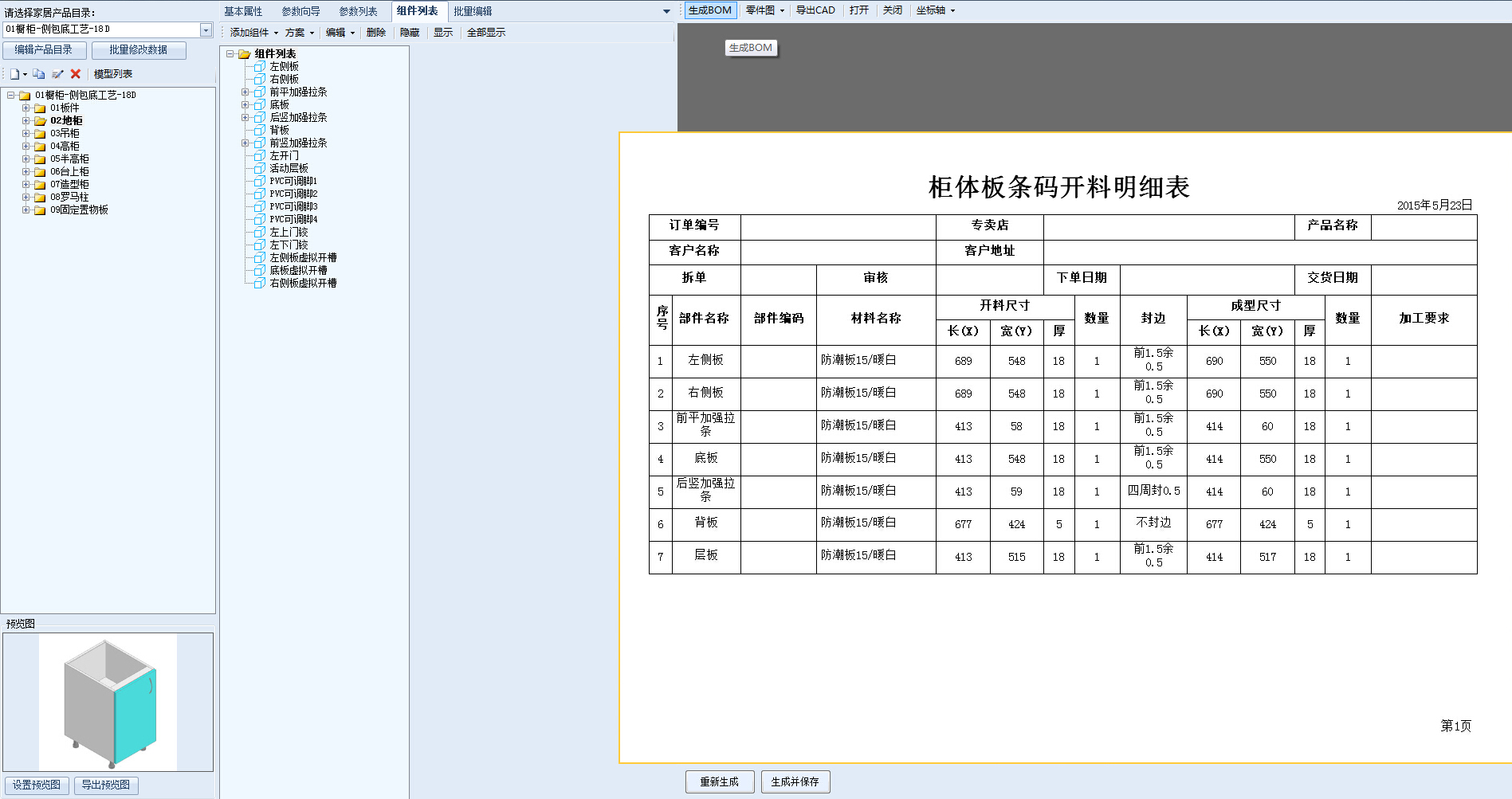Switch to the 批量编辑 tab

473,11
